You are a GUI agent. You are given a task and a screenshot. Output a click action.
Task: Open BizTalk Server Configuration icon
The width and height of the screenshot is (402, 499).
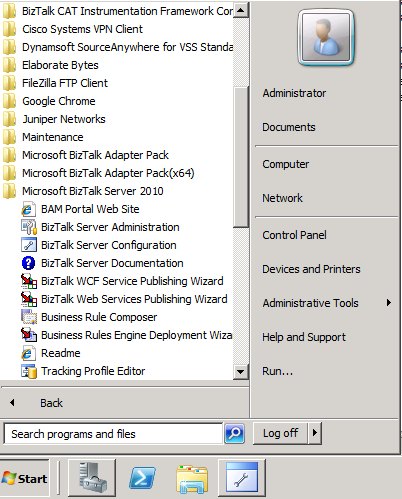pos(28,245)
